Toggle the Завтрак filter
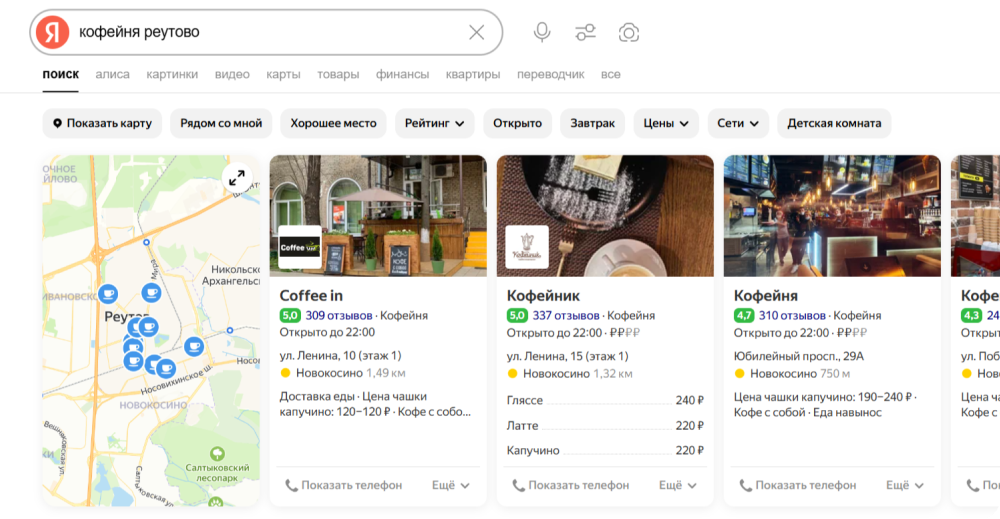 (x=592, y=123)
